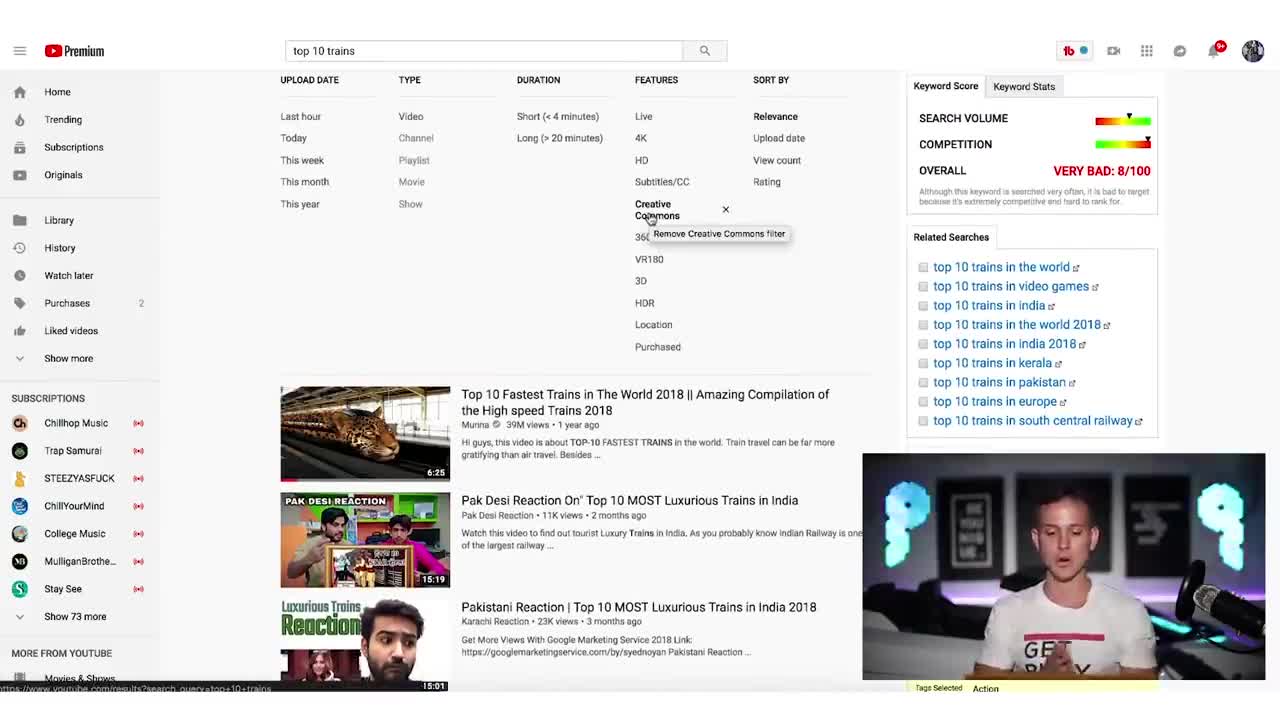Check 'top 10 trains in the world' box
The image size is (1280, 720).
coord(923,267)
